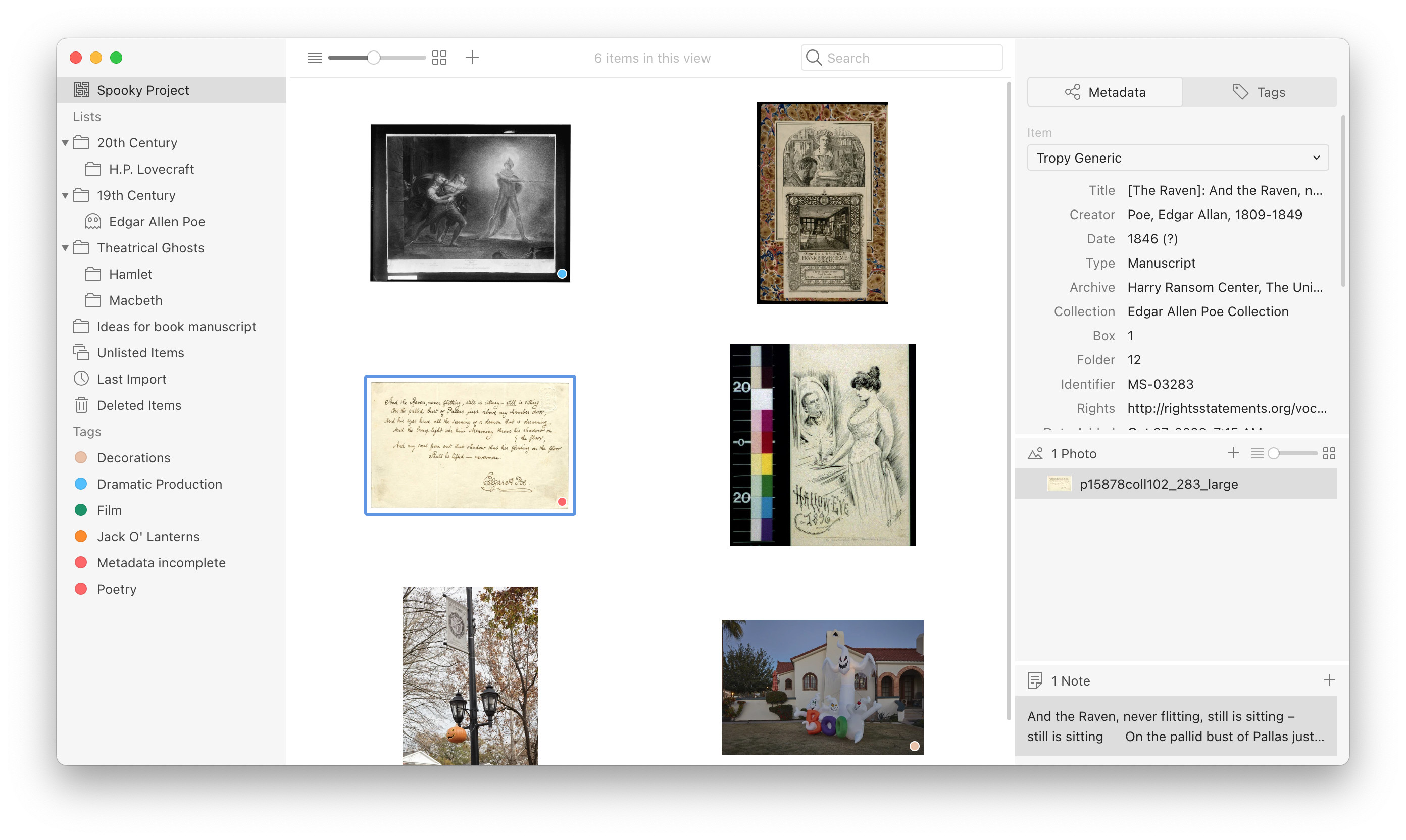Click the blue tag dot on Hamlet engraving

[x=562, y=274]
